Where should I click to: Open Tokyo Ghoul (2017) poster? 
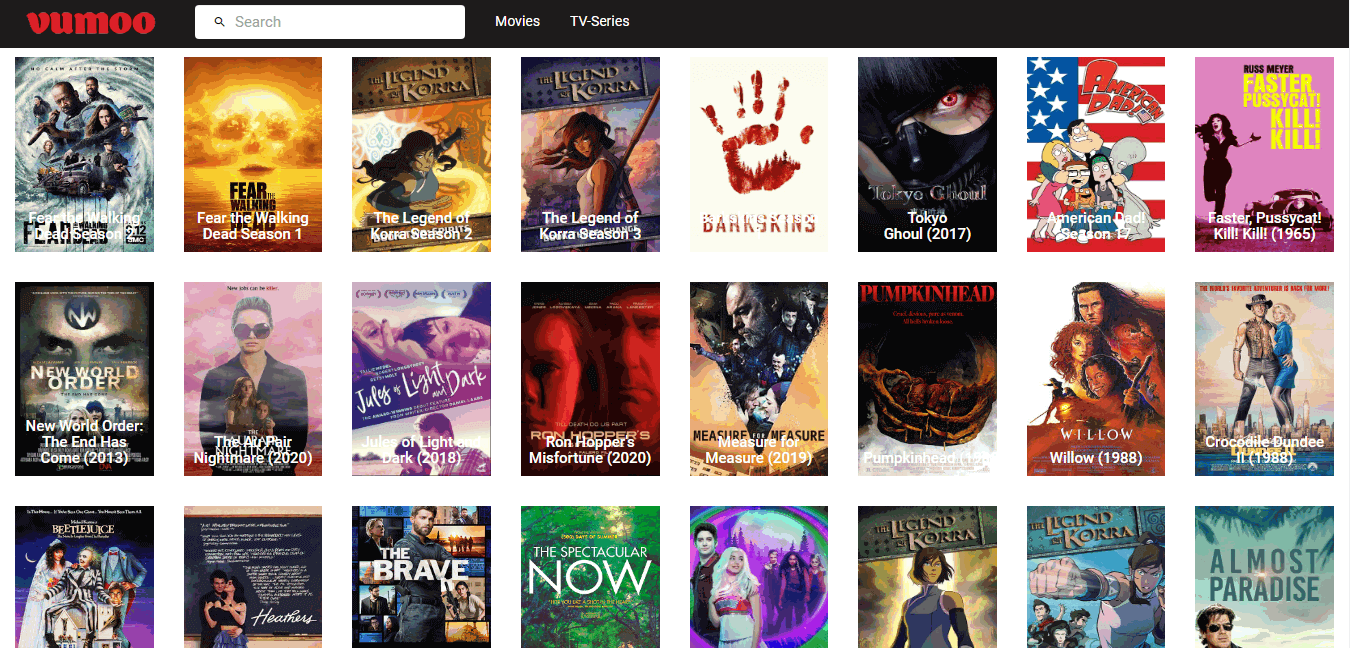927,154
